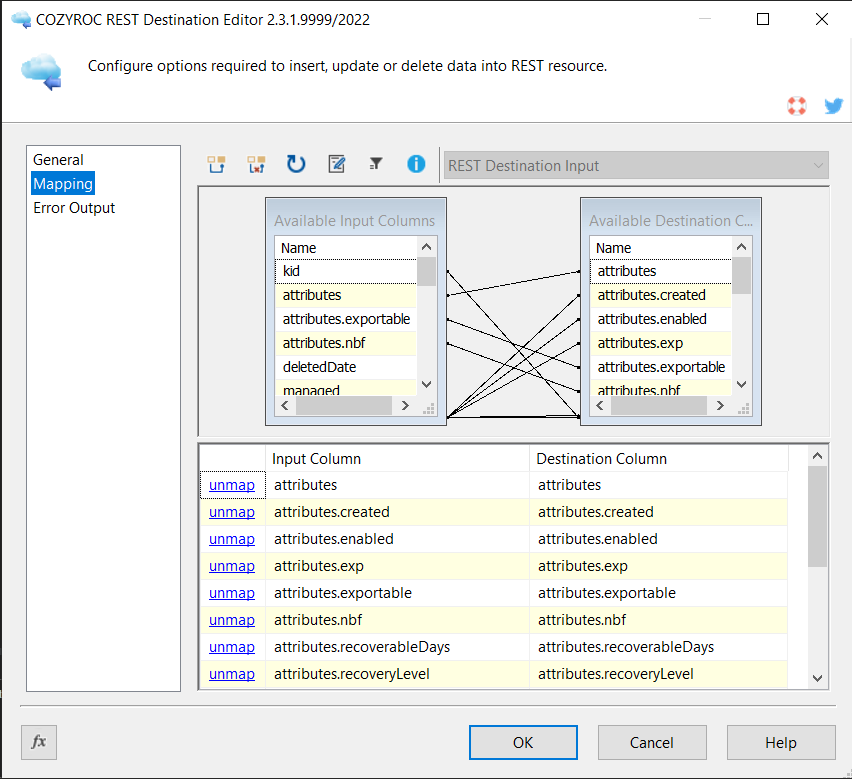Select the General page
The image size is (852, 779).
coord(58,160)
